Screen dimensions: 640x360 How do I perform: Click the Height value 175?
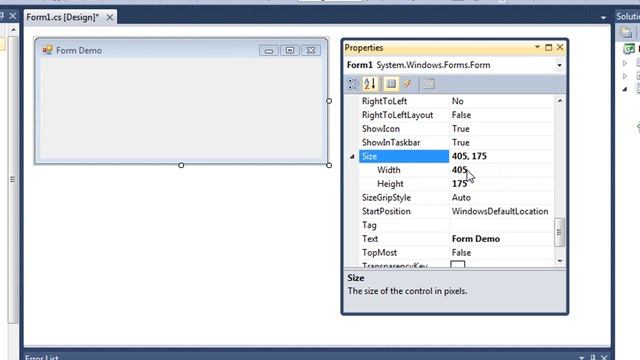[x=459, y=184]
